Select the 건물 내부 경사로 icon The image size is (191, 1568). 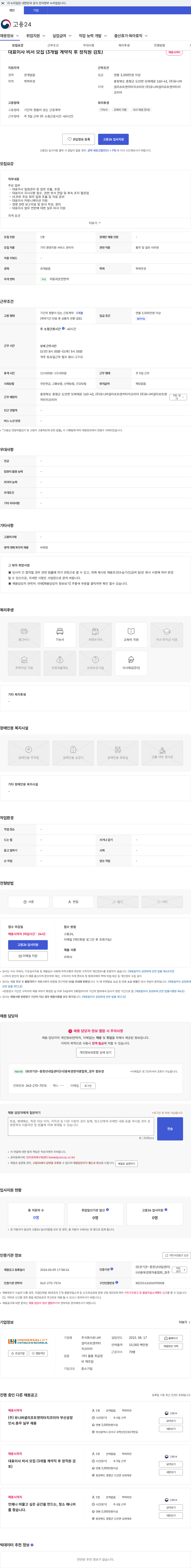(x=162, y=753)
